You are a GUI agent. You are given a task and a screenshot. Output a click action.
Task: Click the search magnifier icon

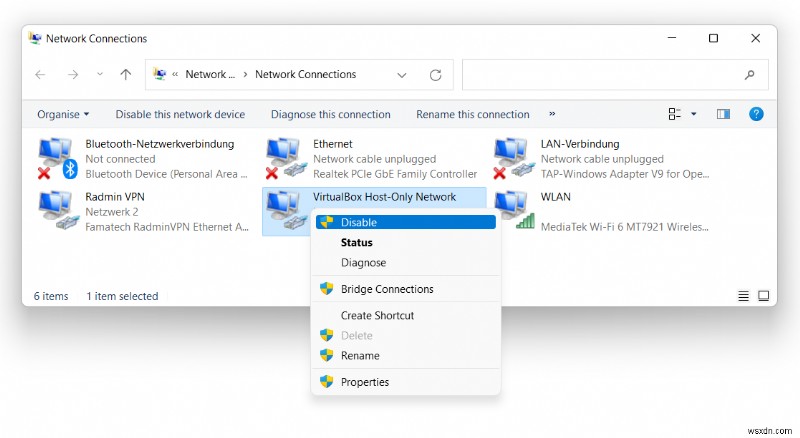(749, 75)
